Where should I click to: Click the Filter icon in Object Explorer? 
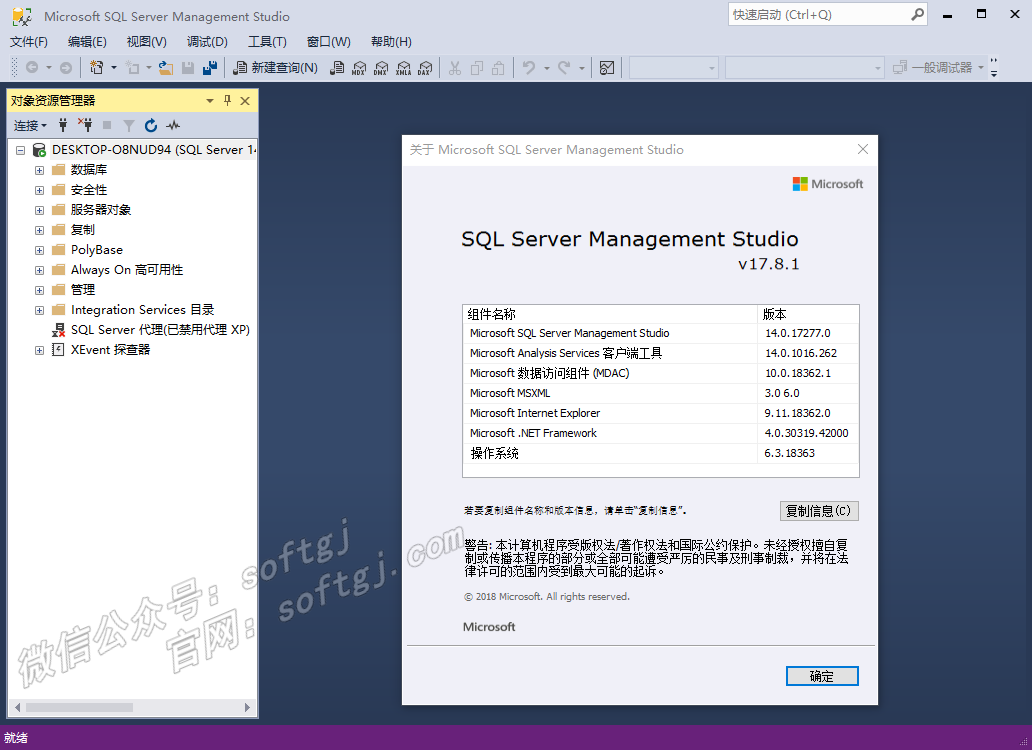129,125
